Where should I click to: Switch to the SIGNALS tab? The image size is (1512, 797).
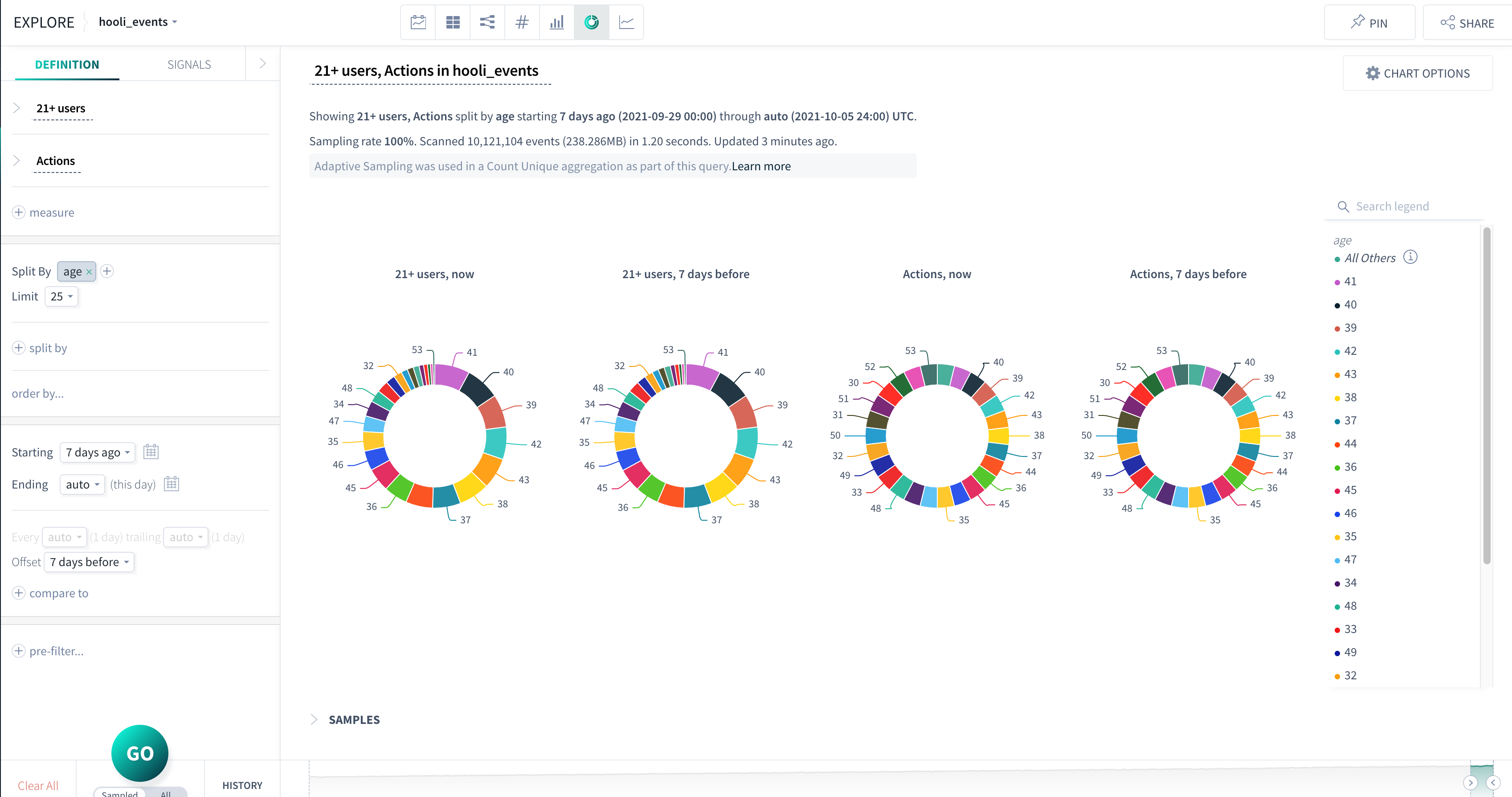(x=188, y=64)
